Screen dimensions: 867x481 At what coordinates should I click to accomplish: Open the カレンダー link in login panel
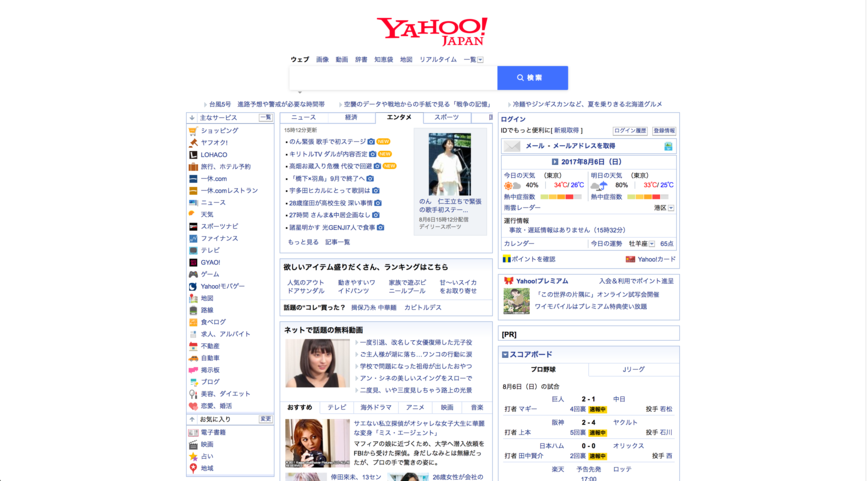click(519, 244)
